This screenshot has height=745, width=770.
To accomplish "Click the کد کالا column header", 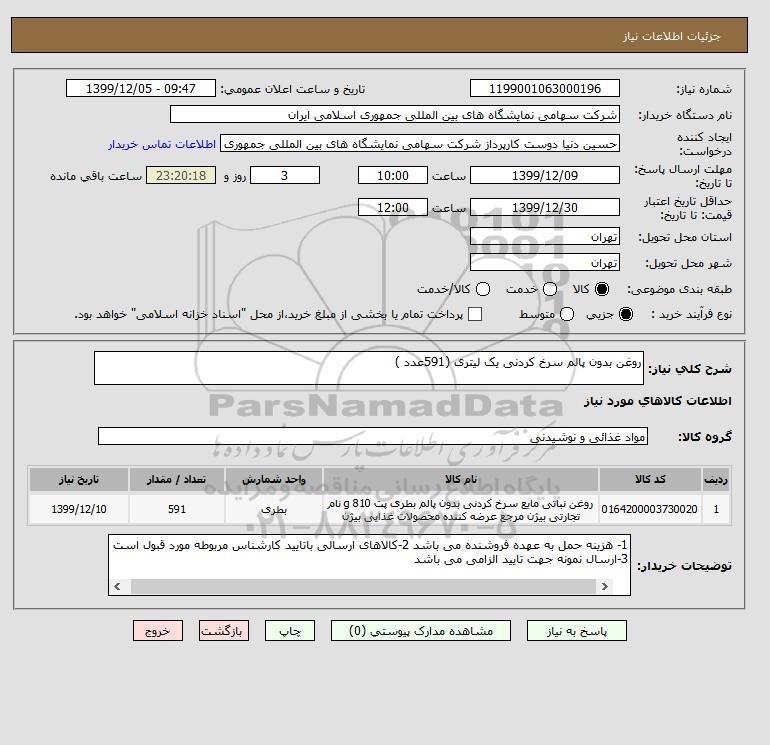I will [x=650, y=479].
